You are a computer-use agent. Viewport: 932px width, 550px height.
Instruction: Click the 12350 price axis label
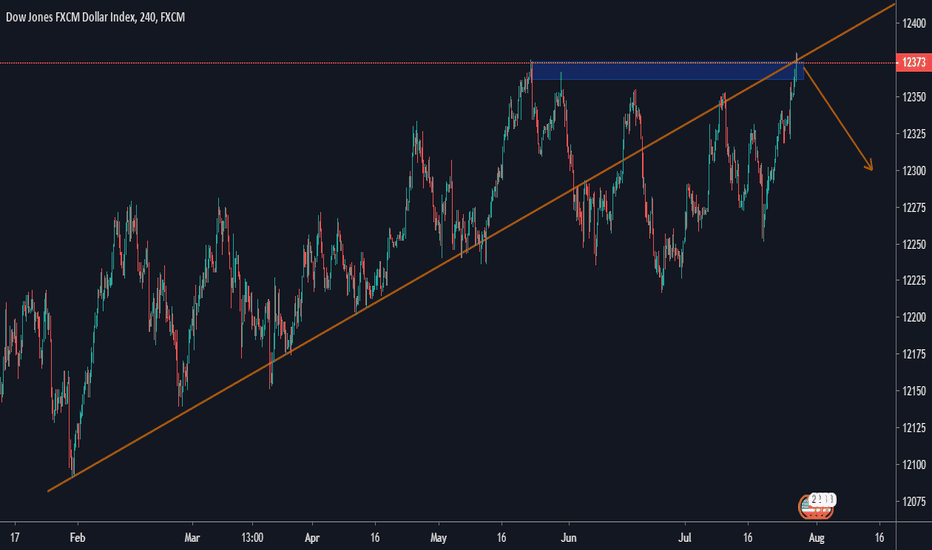point(914,97)
